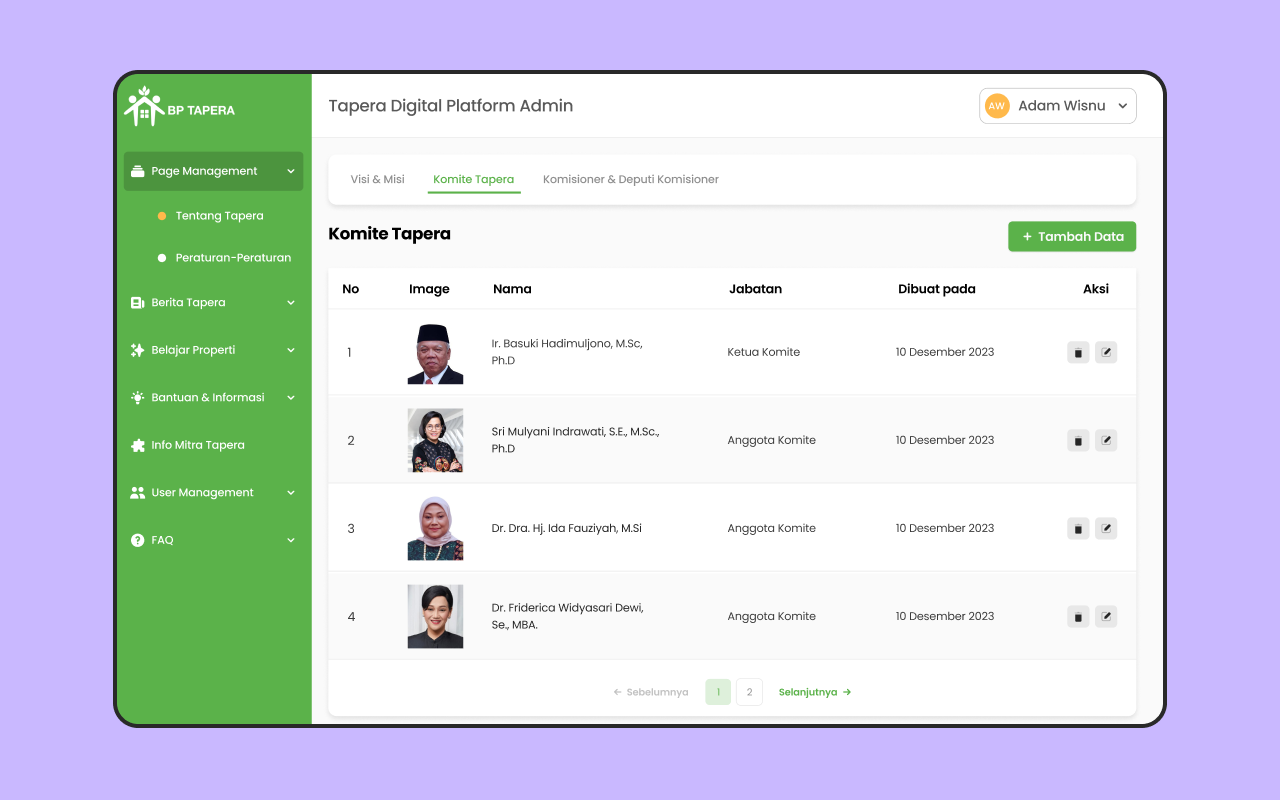Viewport: 1280px width, 800px height.
Task: Click the Tapera Digital Platform Admin title
Action: pos(451,106)
